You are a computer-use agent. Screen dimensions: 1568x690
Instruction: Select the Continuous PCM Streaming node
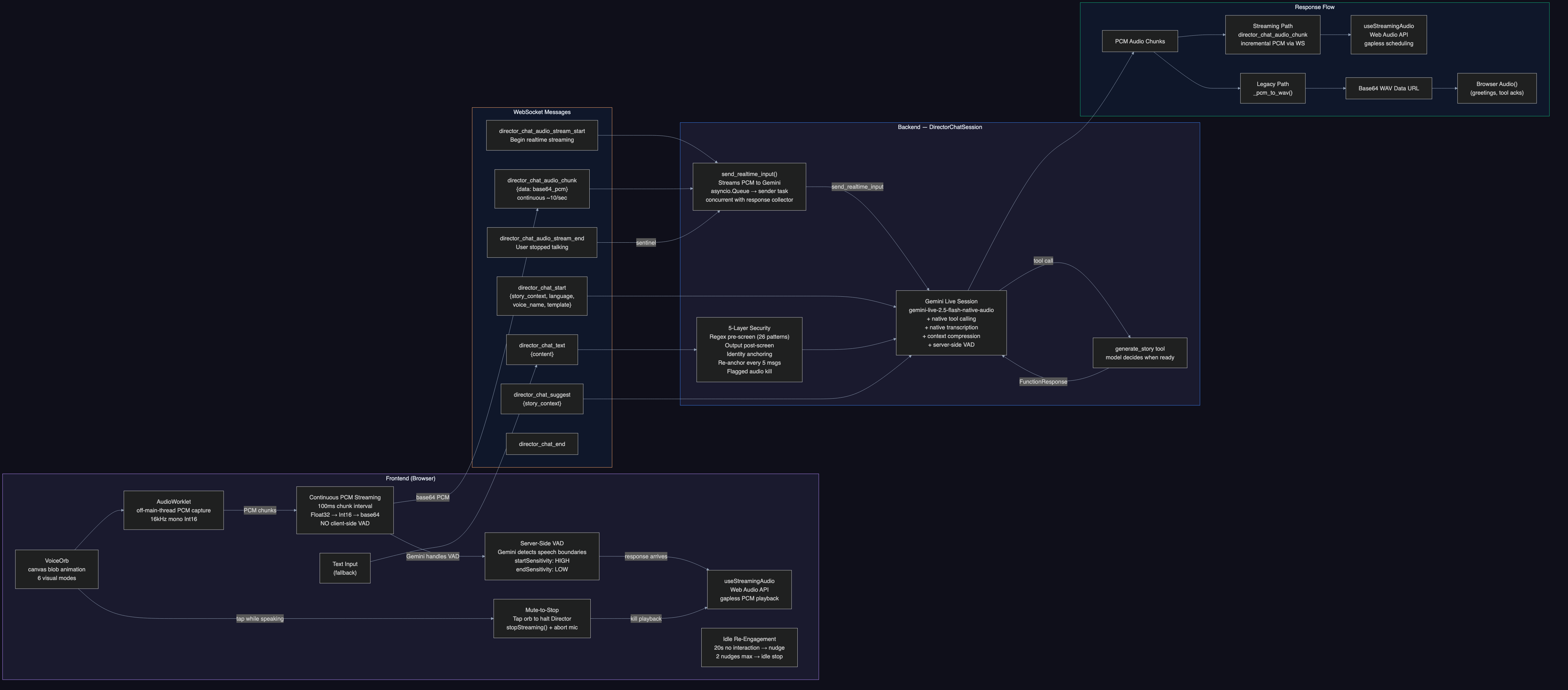[345, 510]
